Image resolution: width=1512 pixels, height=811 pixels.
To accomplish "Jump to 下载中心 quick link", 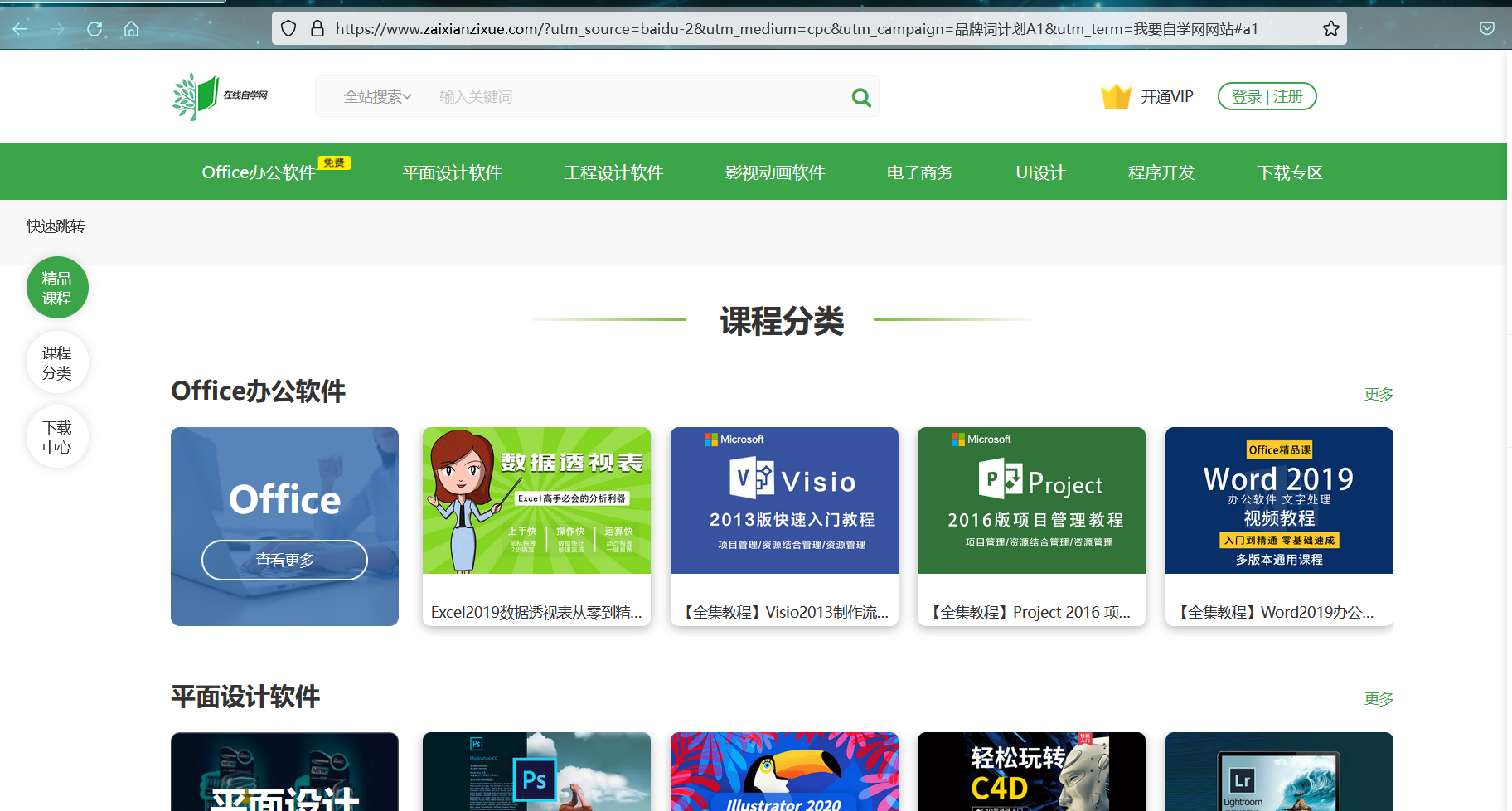I will pyautogui.click(x=57, y=437).
